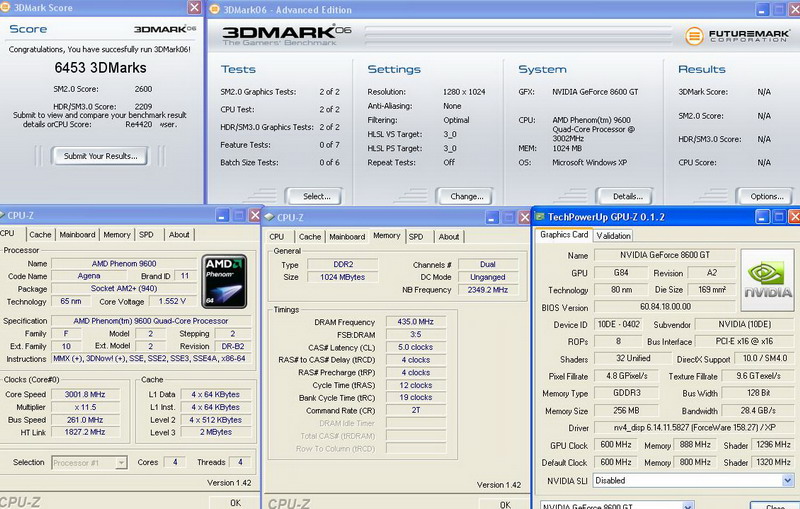Click the NVIDIA logo in GPU-Z
This screenshot has height=509, width=800.
[x=768, y=280]
